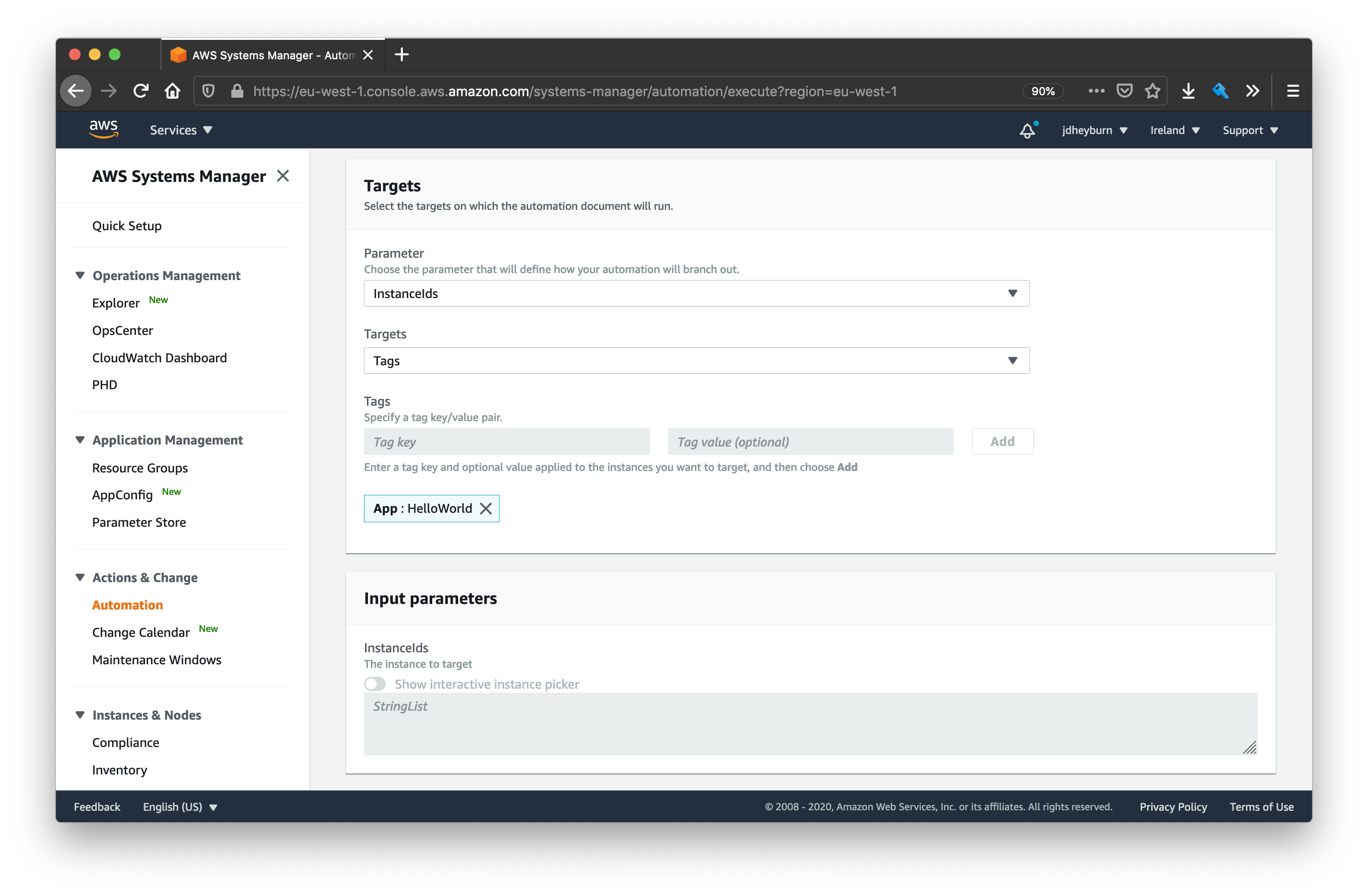Go to Parameter Store
Screen dimensions: 1368x896
tap(139, 522)
